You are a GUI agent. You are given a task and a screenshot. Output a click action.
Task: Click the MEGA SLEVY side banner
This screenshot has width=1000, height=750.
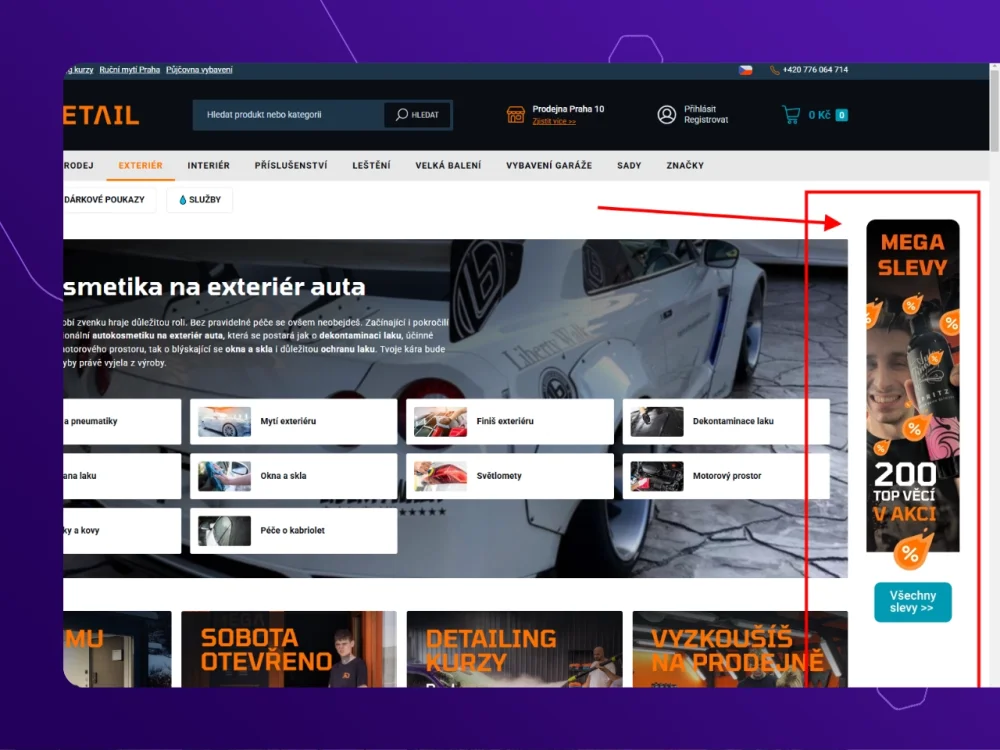click(x=912, y=385)
